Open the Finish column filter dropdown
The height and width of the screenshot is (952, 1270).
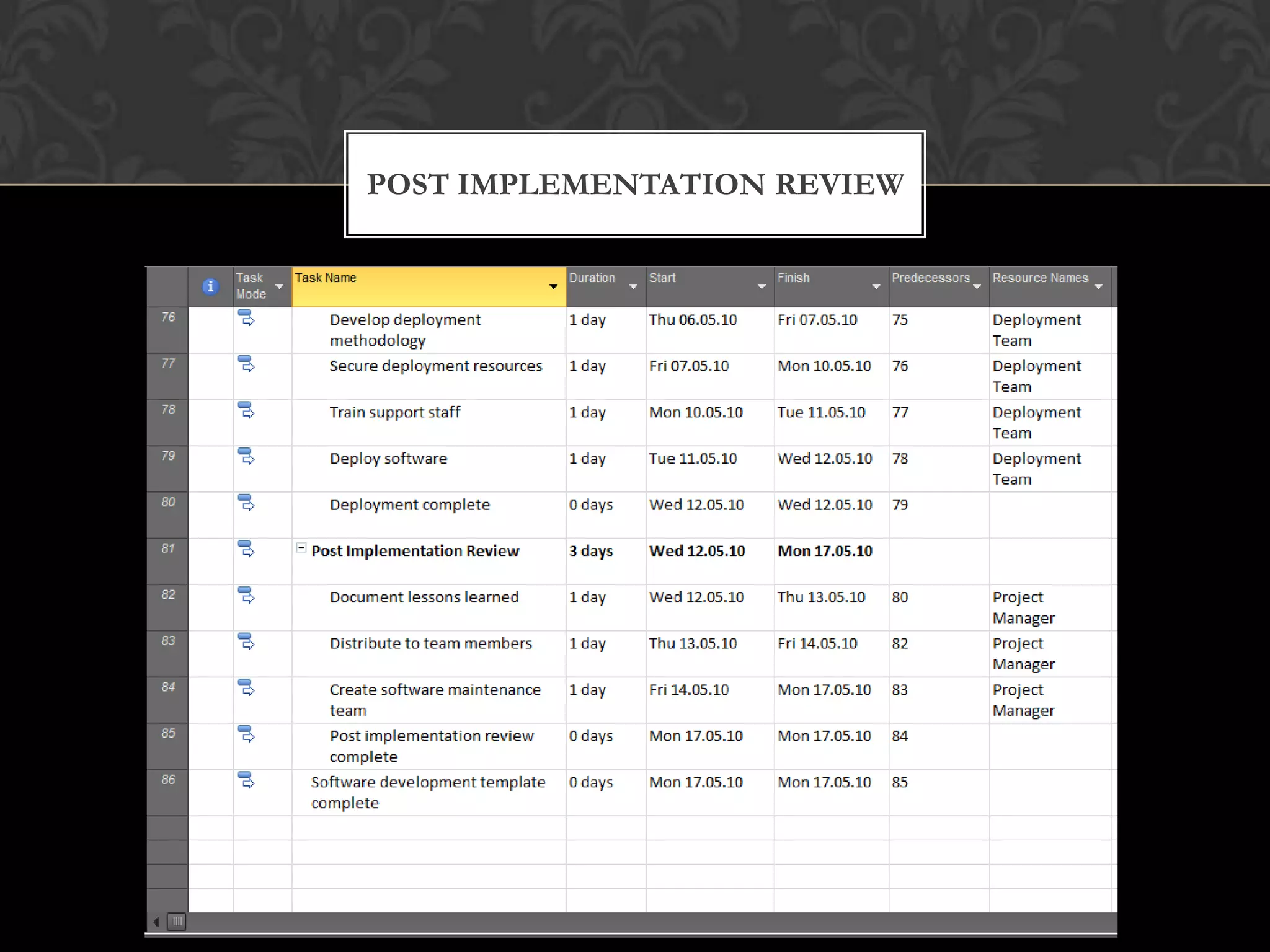pos(876,287)
